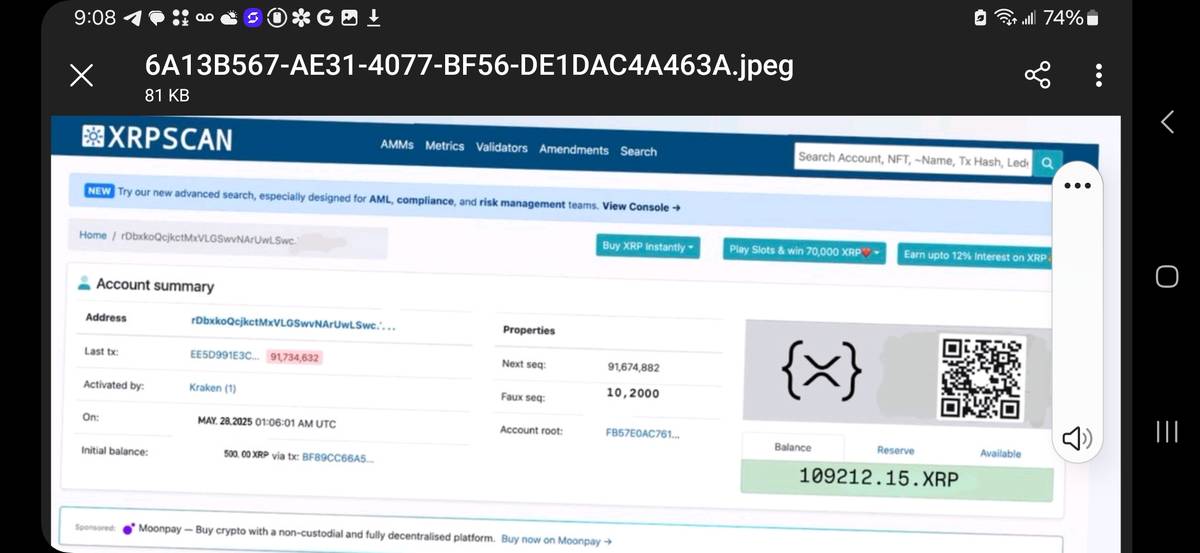This screenshot has height=553, width=1200.
Task: Close the image viewer with X icon
Action: [82, 76]
